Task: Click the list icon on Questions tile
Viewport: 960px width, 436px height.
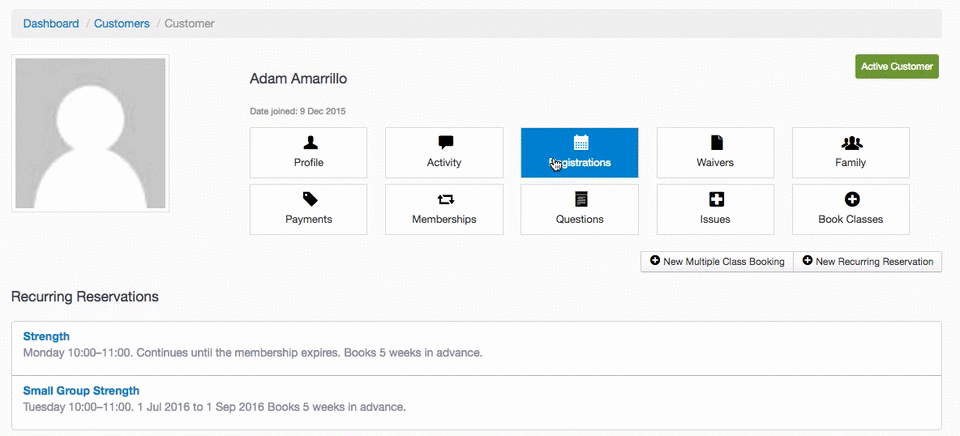Action: pyautogui.click(x=580, y=200)
